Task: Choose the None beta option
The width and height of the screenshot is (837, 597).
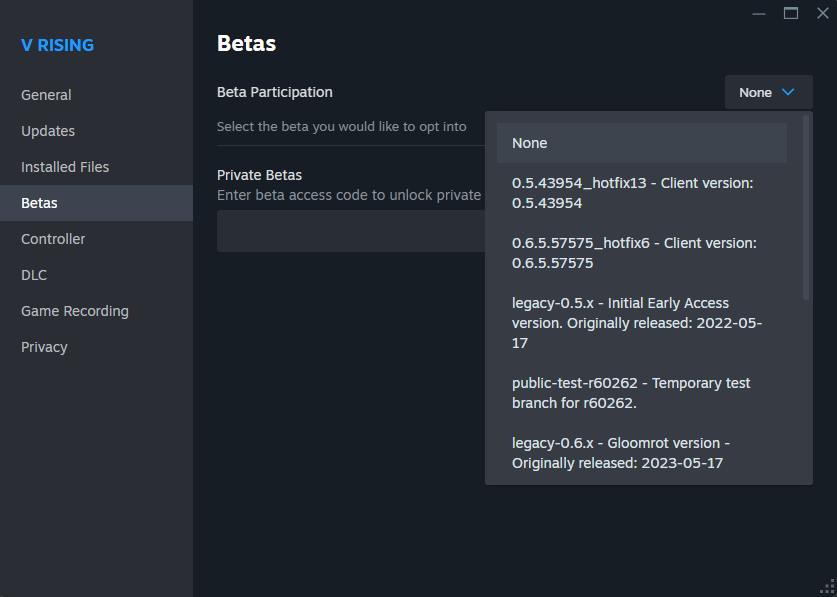Action: tap(641, 143)
